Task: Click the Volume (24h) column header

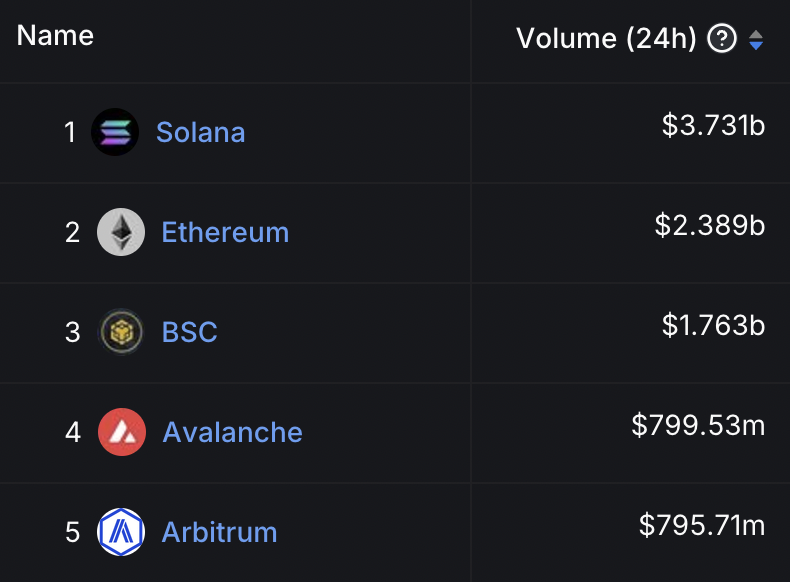Action: [x=606, y=38]
